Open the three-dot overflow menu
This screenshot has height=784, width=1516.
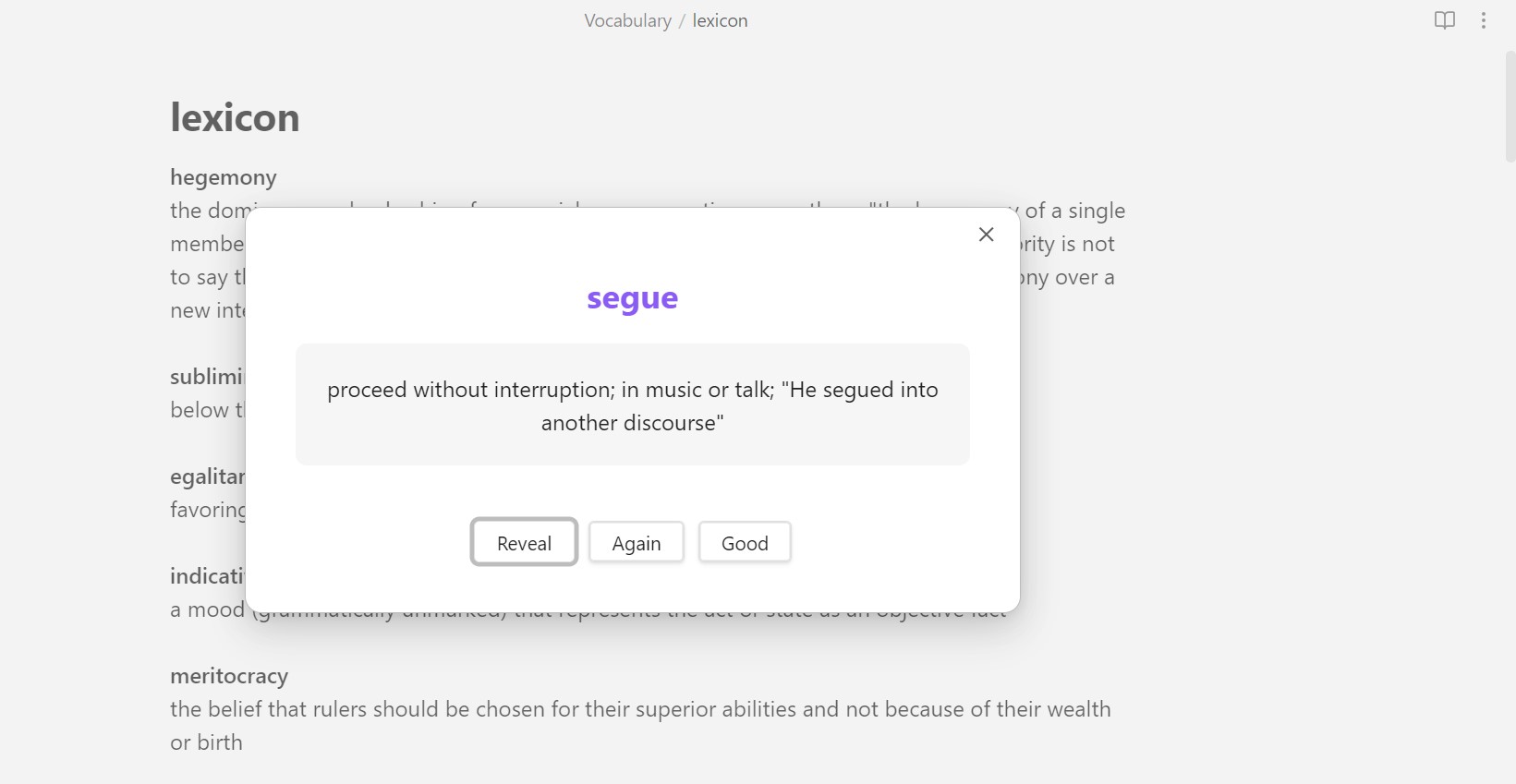(1484, 19)
